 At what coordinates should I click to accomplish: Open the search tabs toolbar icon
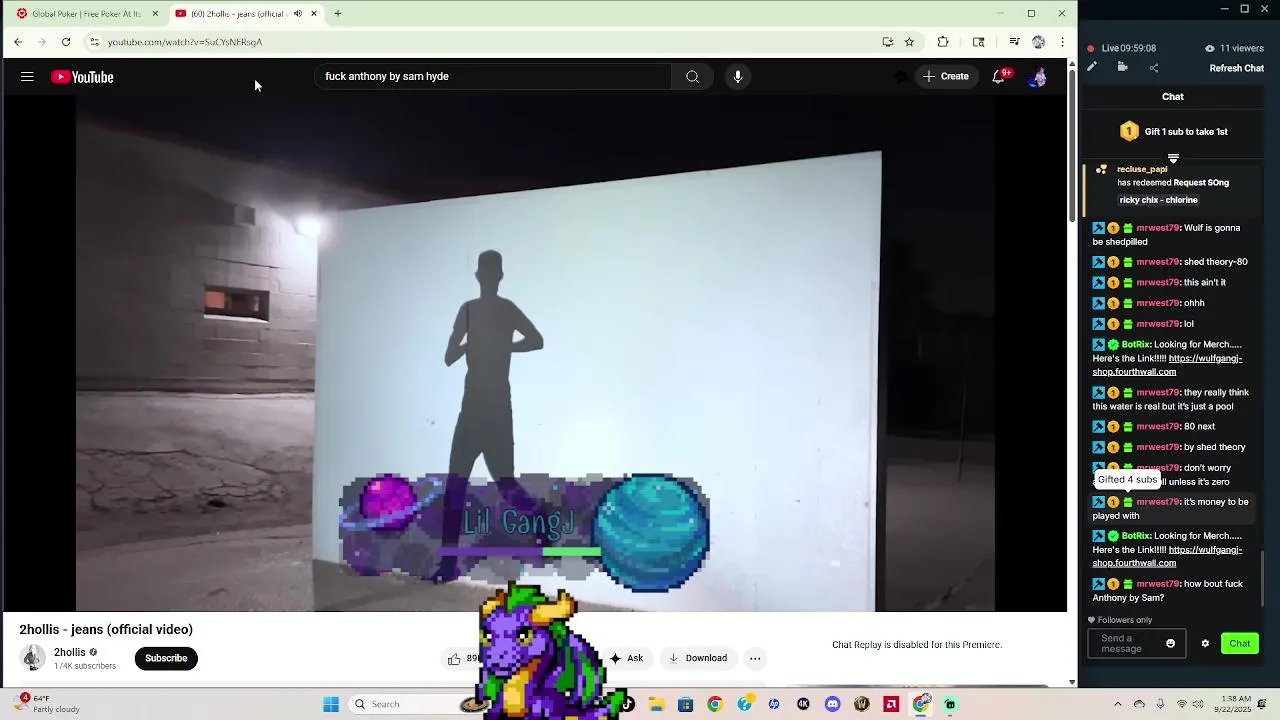[x=979, y=42]
